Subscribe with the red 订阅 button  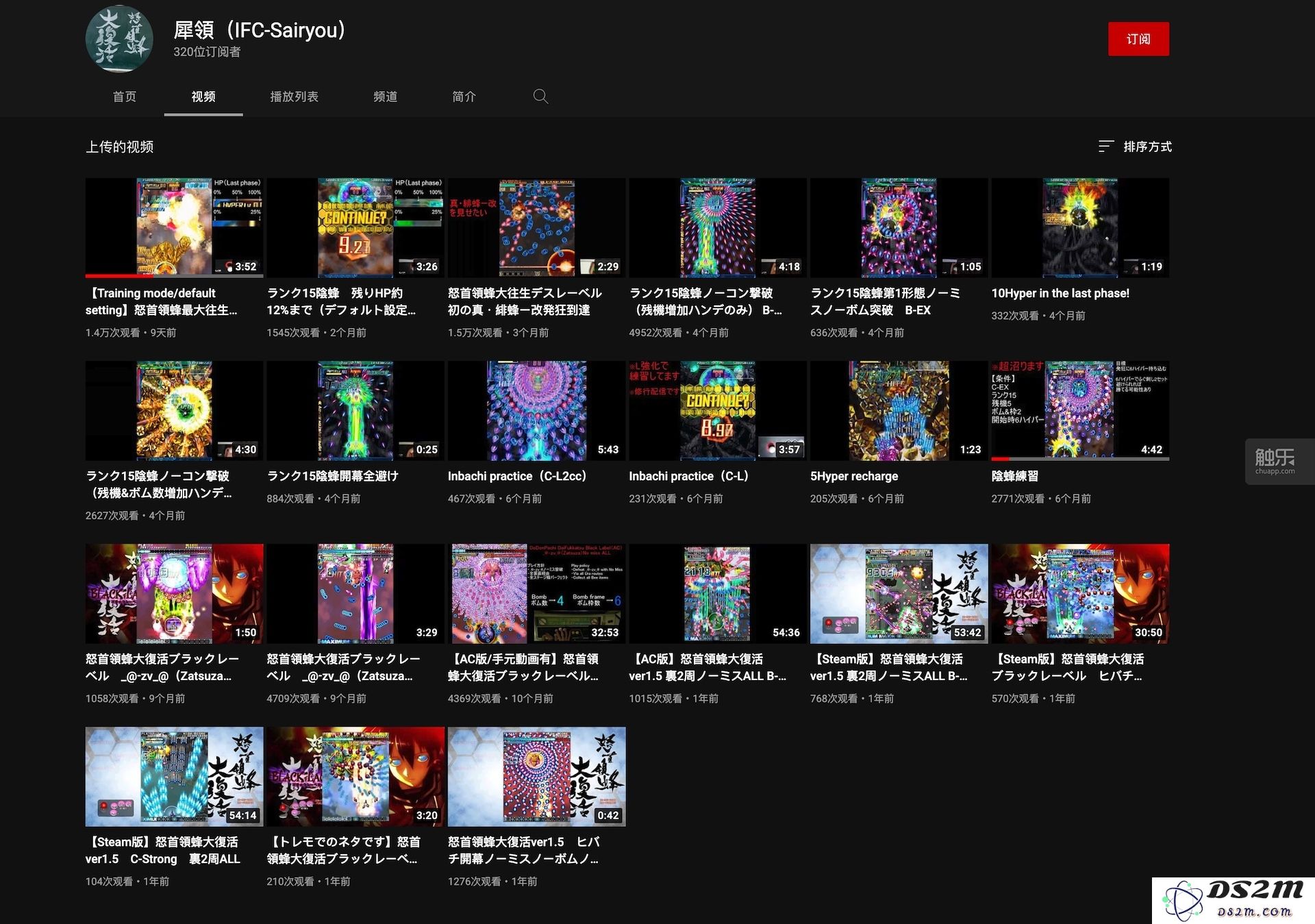[1138, 39]
